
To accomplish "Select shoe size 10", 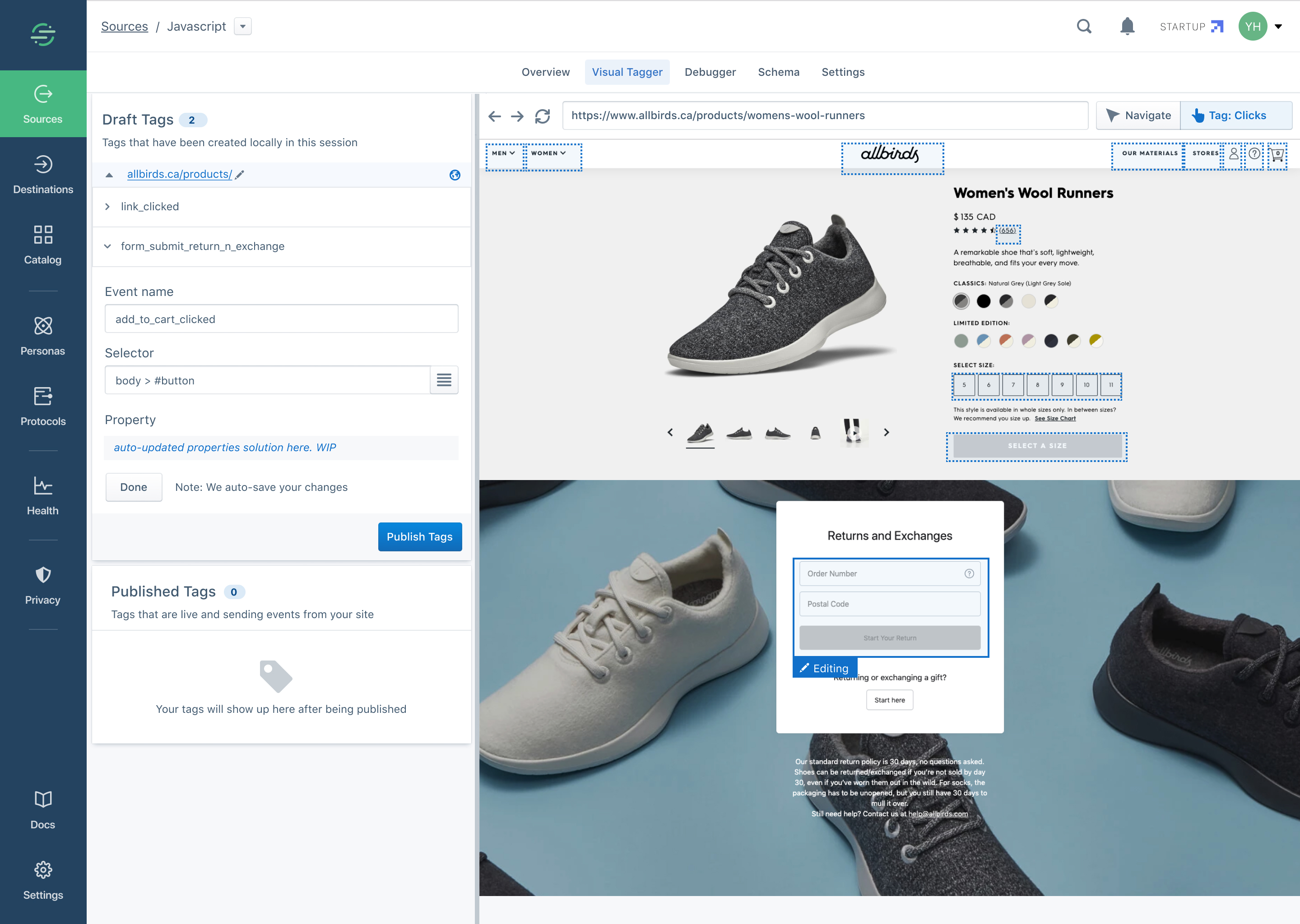I will [x=1086, y=385].
